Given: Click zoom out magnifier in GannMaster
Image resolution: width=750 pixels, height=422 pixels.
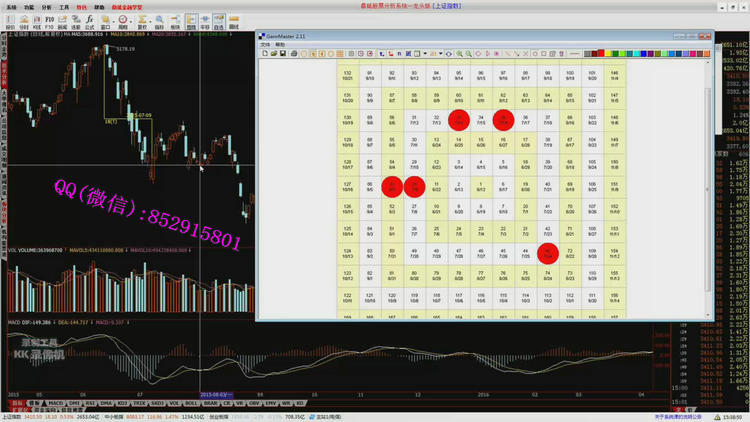Looking at the screenshot, I should point(468,54).
